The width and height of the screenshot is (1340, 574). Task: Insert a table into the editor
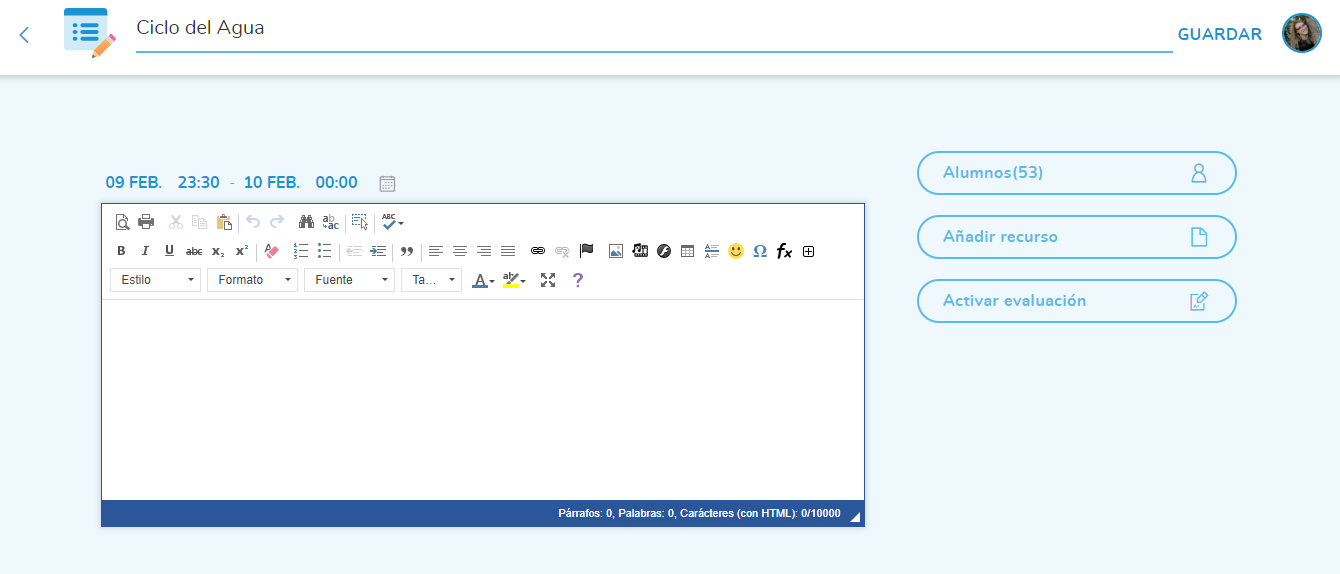coord(687,251)
